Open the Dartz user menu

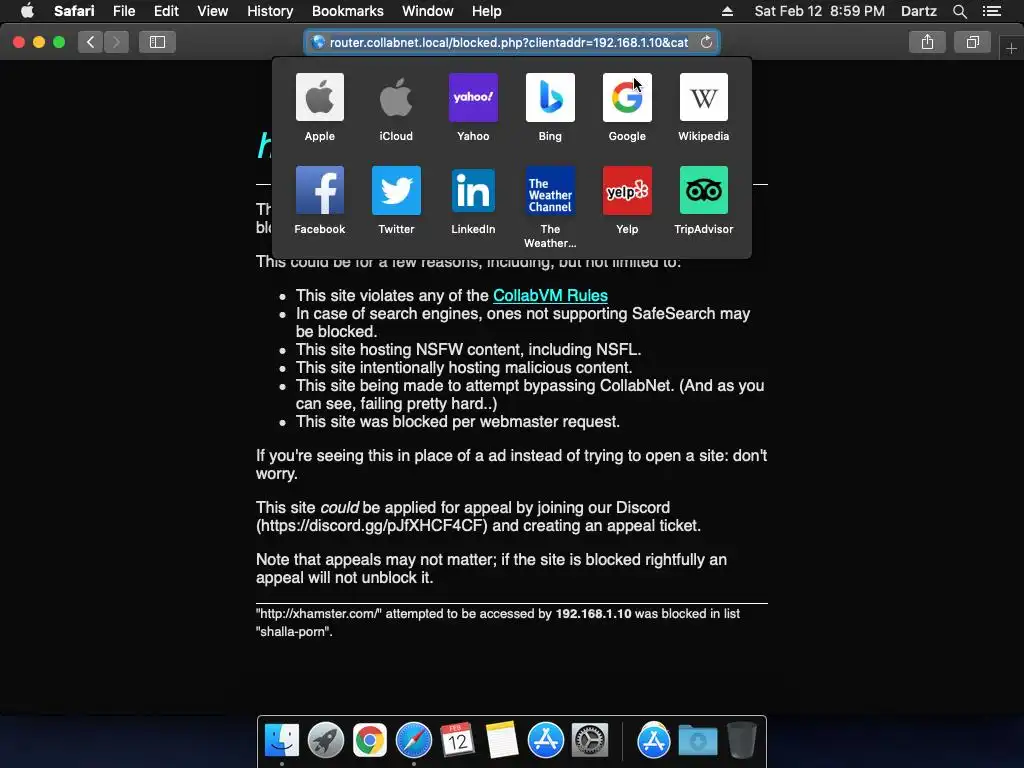pyautogui.click(x=918, y=11)
